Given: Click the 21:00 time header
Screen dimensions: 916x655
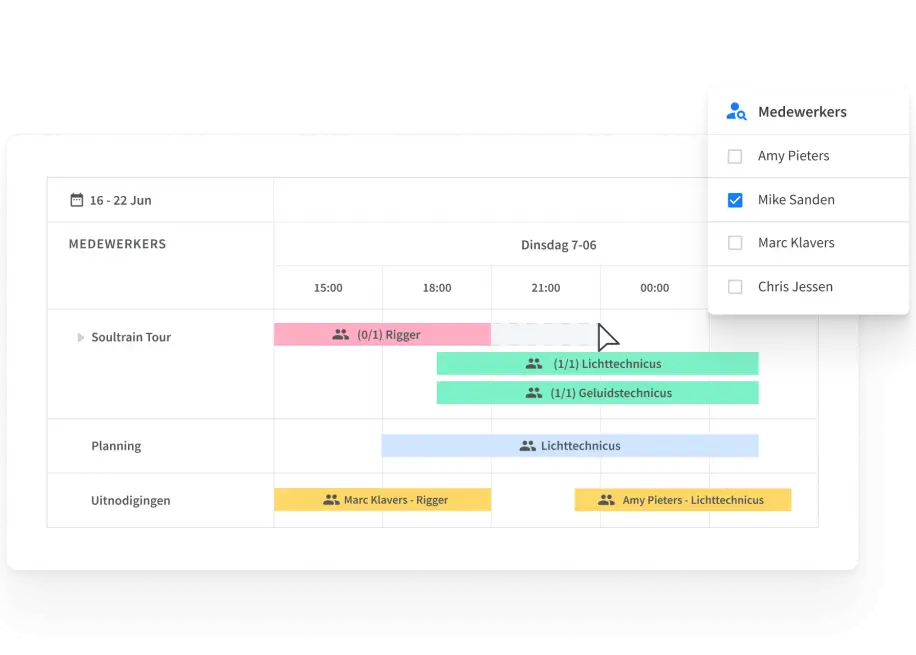Looking at the screenshot, I should pyautogui.click(x=546, y=287).
